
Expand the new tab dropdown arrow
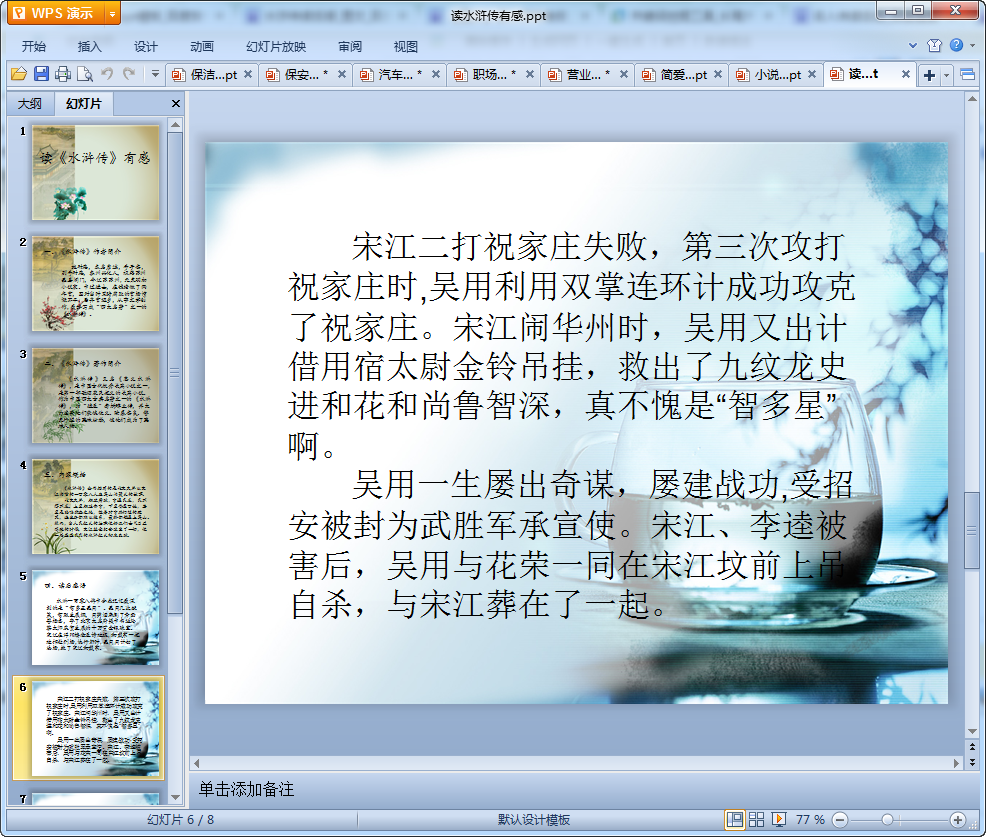click(x=946, y=76)
